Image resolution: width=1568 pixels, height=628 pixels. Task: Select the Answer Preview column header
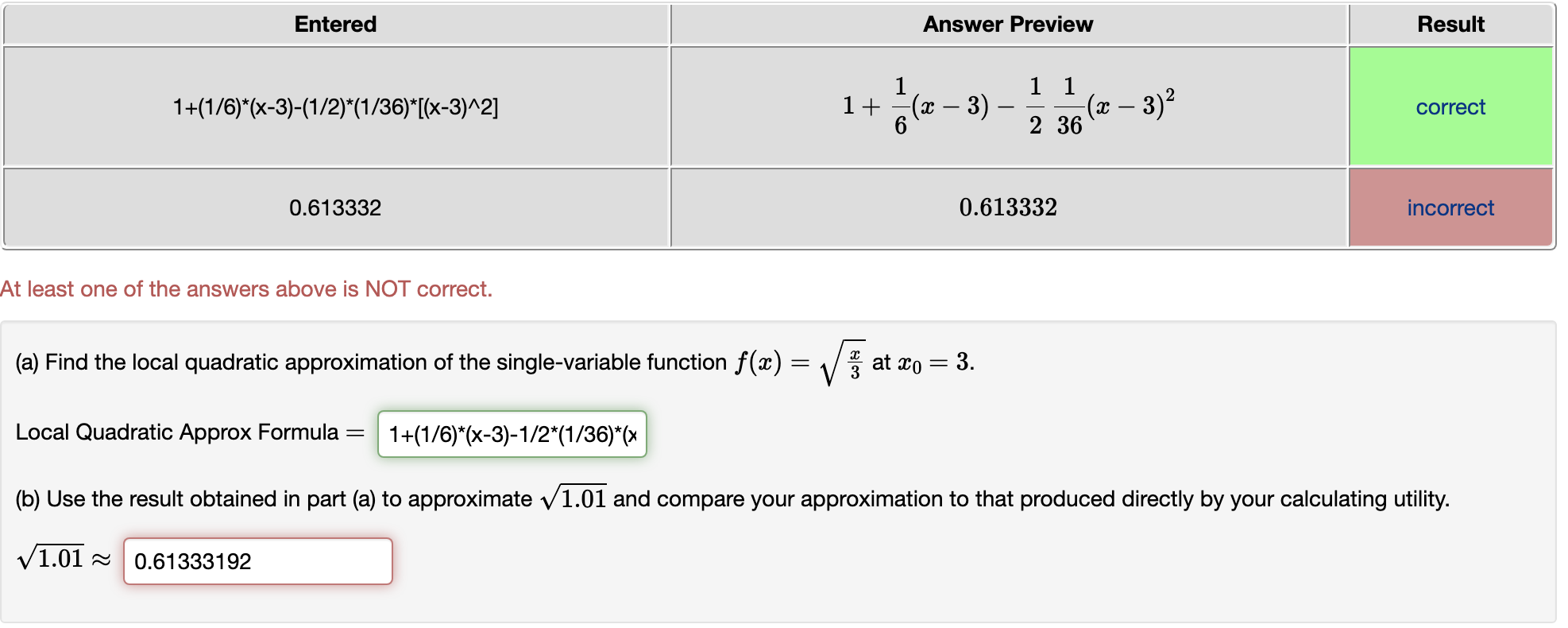point(1007,24)
